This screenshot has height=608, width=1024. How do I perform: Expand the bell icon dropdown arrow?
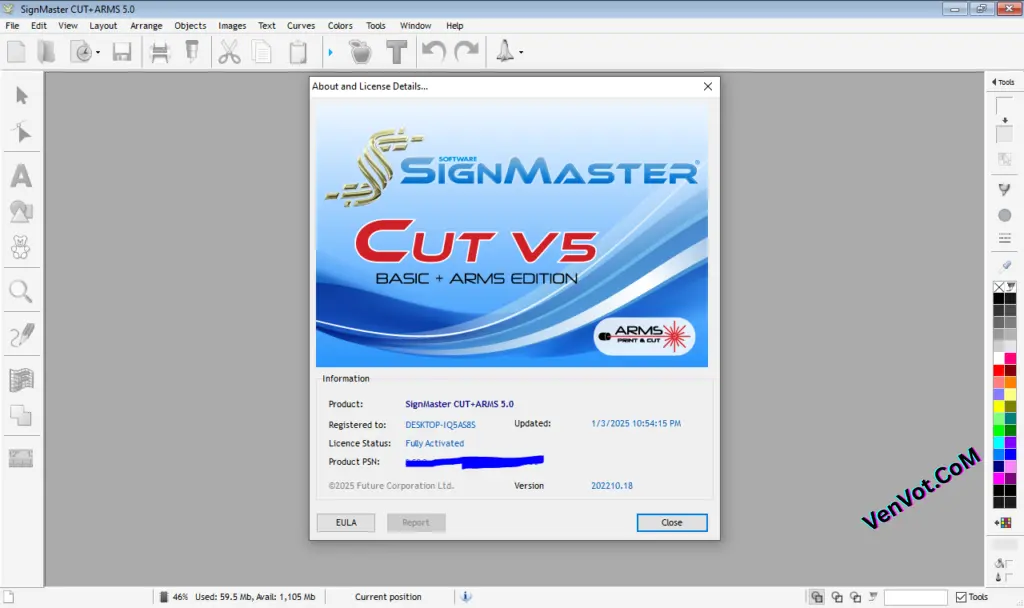(x=520, y=52)
